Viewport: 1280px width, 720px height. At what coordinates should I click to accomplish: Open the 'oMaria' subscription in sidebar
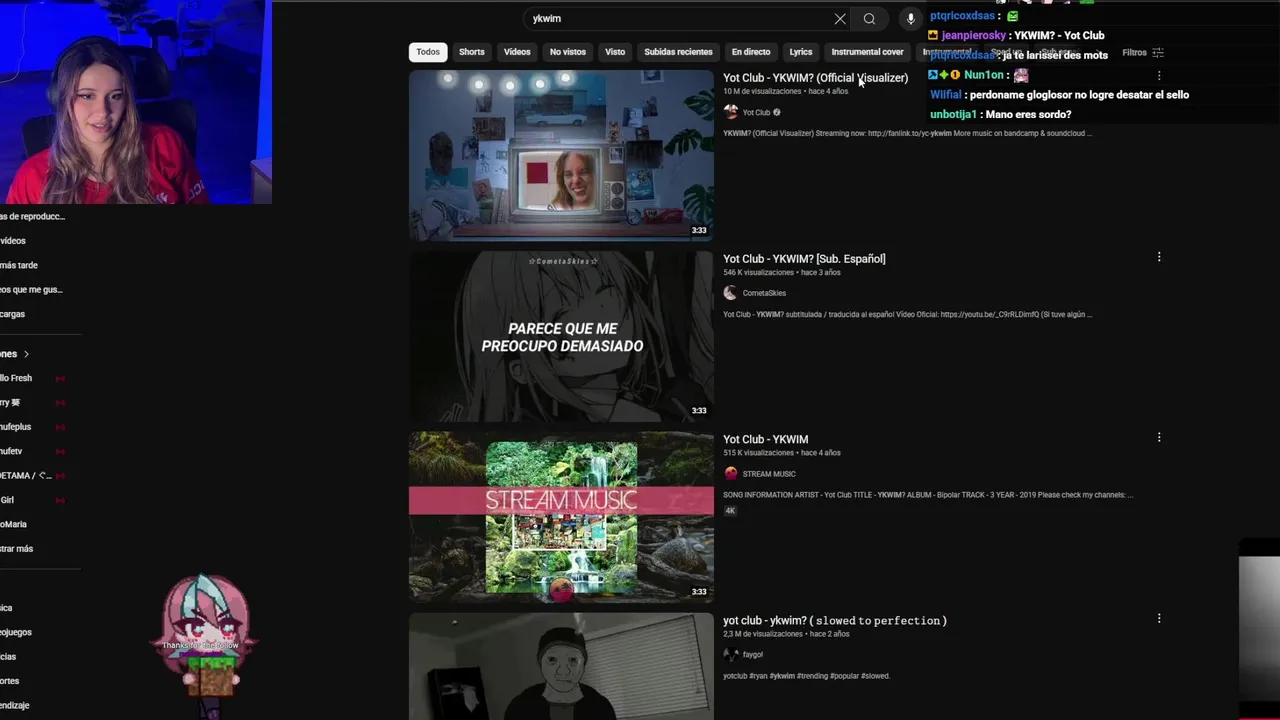pos(14,524)
